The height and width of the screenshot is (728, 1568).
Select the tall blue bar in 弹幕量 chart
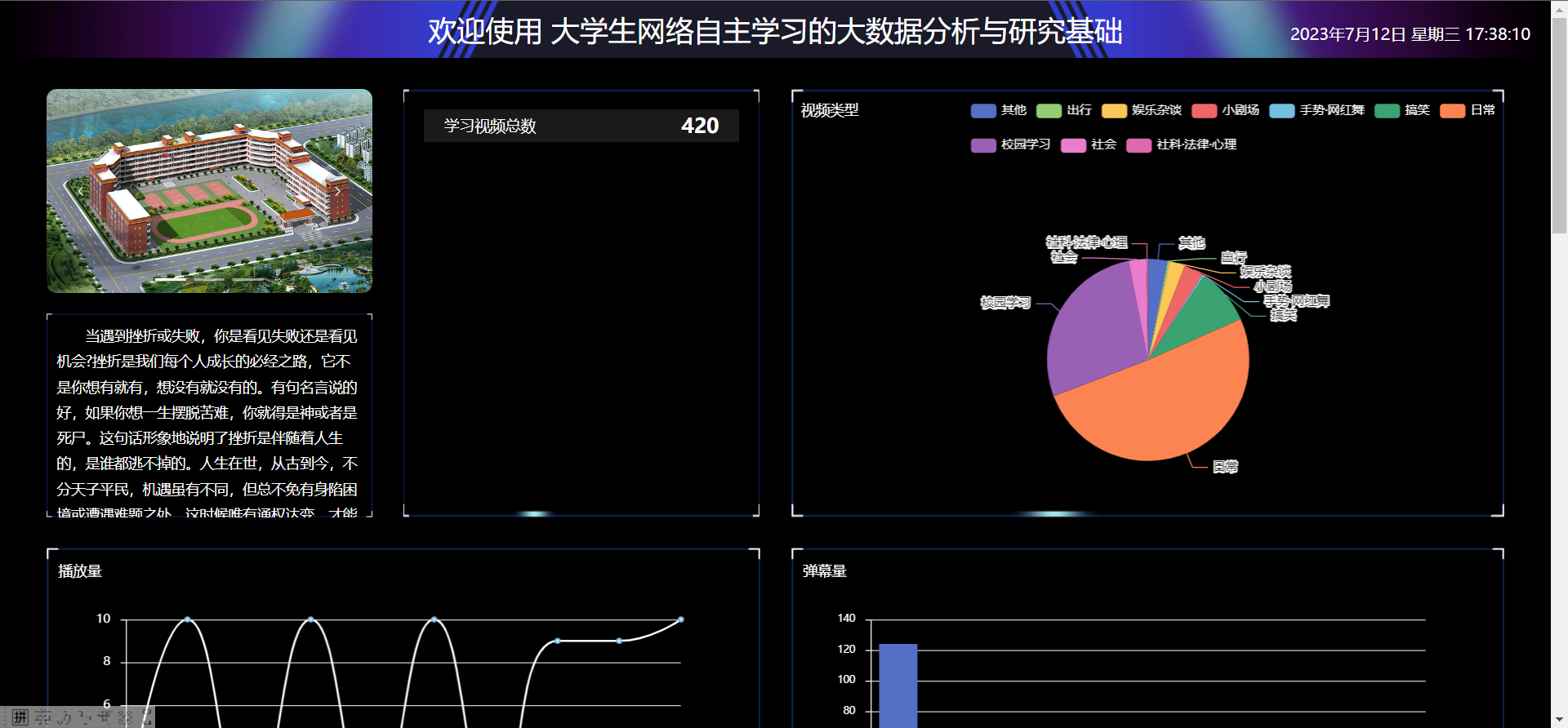[898, 686]
